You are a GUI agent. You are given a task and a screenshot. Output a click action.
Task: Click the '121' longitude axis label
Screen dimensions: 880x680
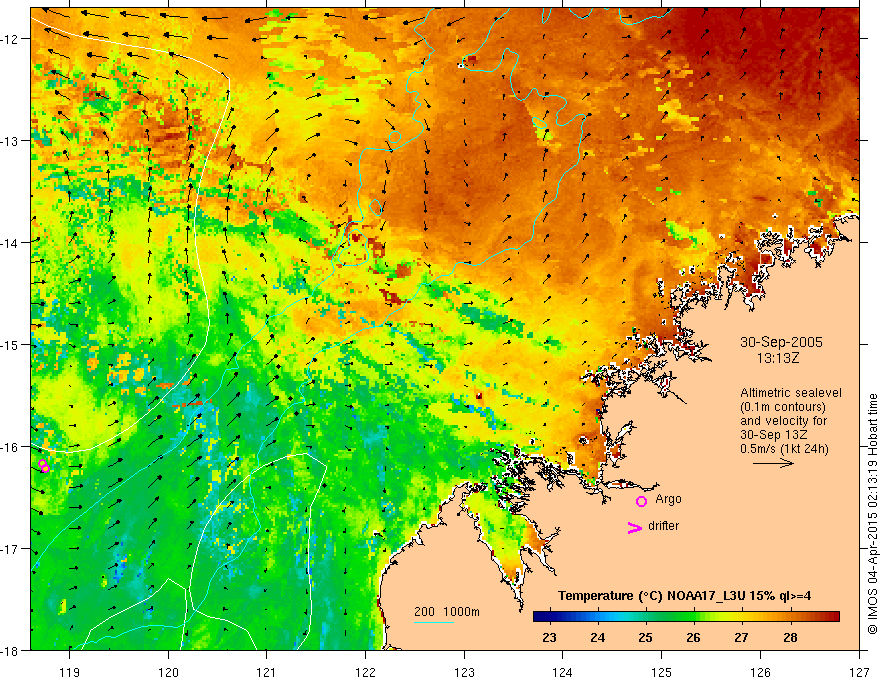tap(267, 672)
